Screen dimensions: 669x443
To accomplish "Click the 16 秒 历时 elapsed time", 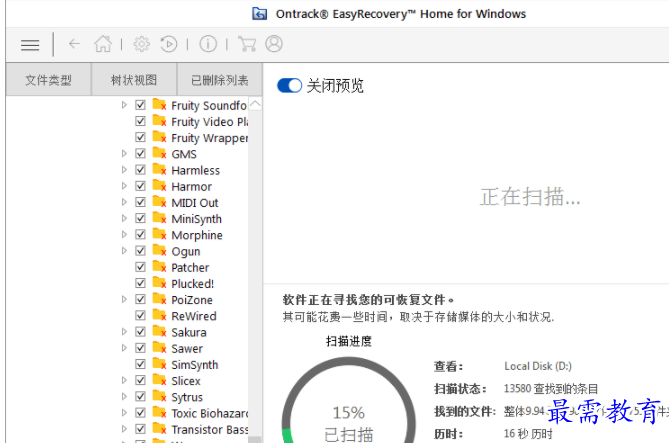I will click(528, 434).
